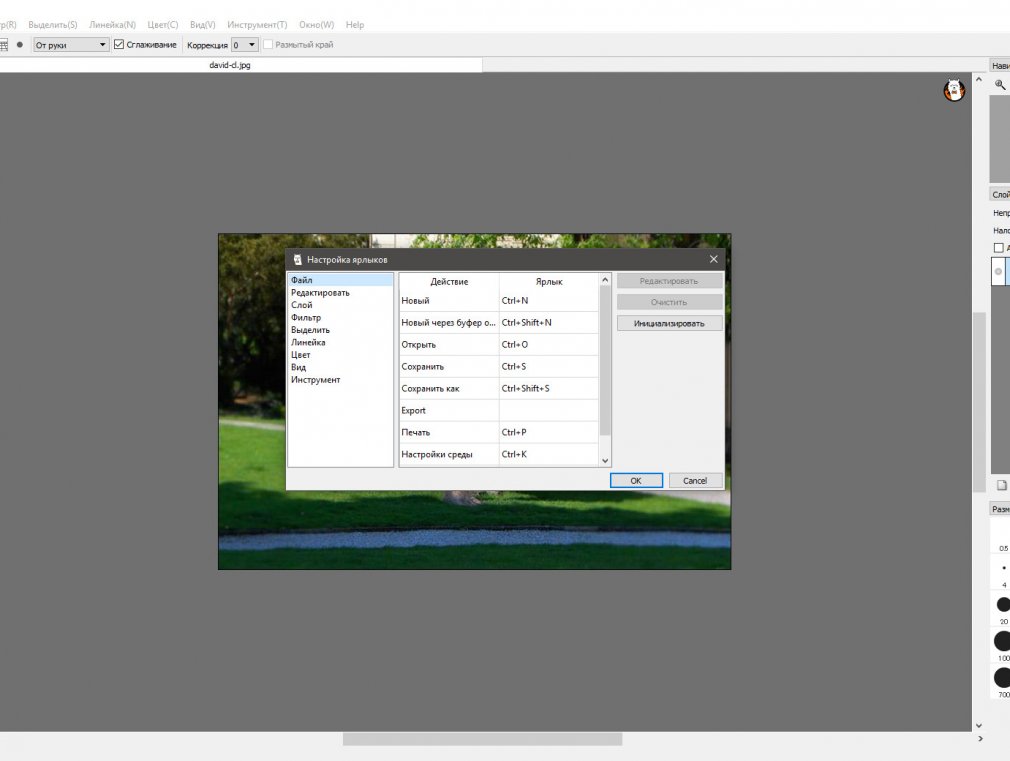Click the canvas vertical scroll-up arrow
The height and width of the screenshot is (761, 1010).
pyautogui.click(x=979, y=79)
